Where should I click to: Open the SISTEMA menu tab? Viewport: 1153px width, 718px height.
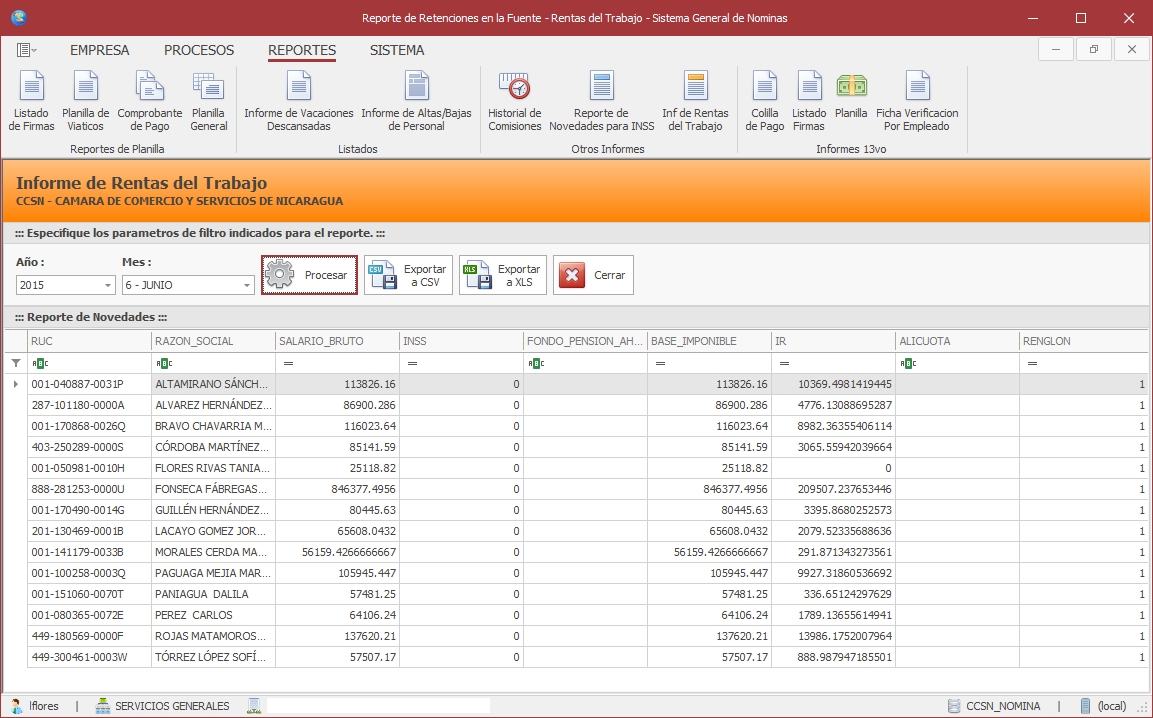pos(397,50)
